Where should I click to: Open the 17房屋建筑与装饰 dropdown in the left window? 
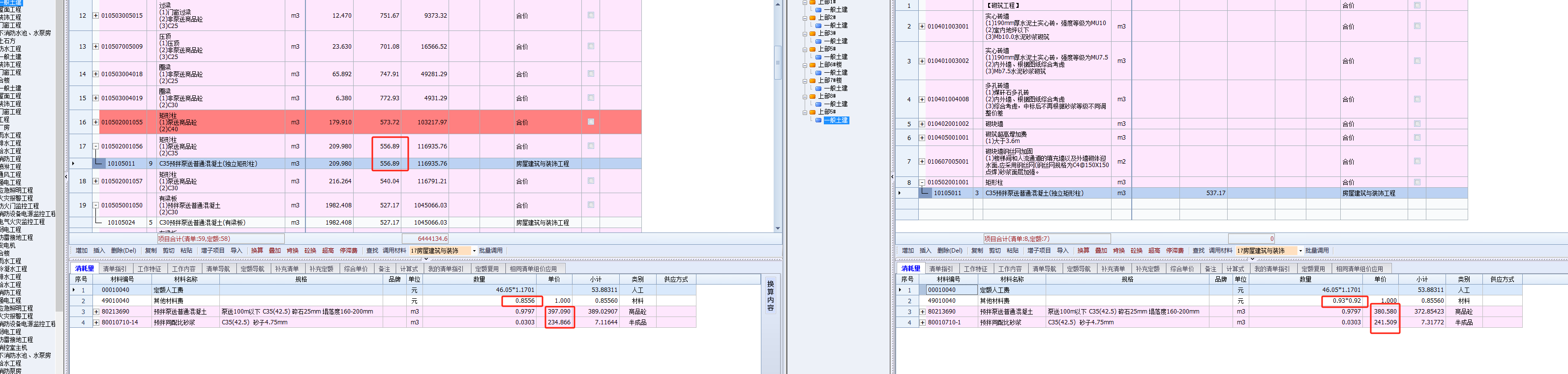pyautogui.click(x=474, y=251)
